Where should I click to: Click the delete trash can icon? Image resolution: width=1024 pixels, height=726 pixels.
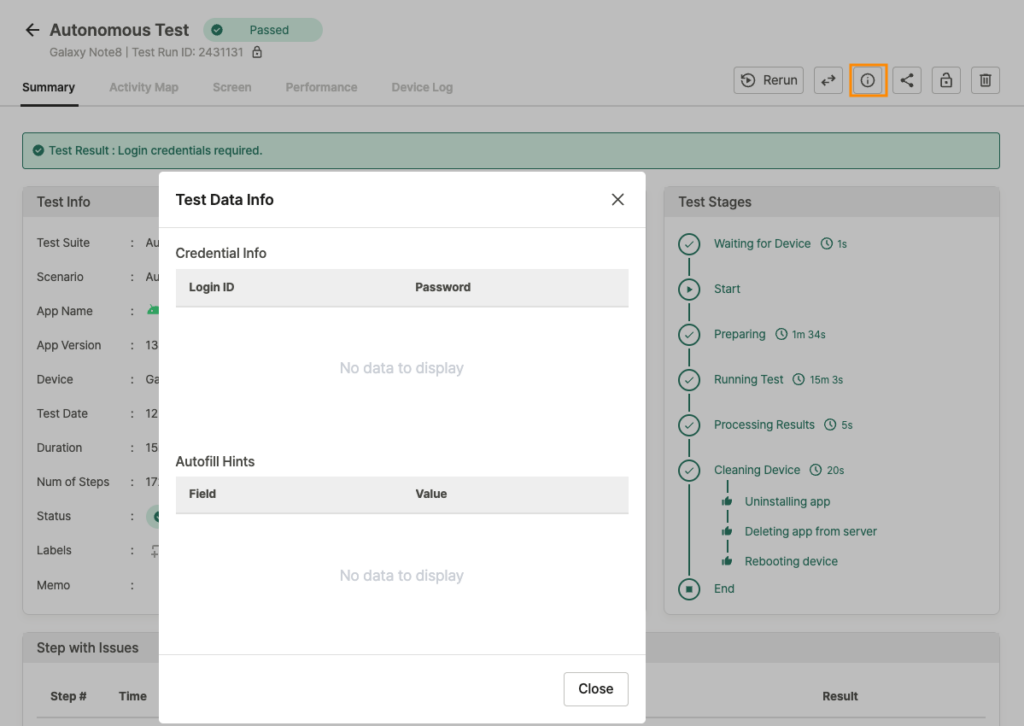pyautogui.click(x=985, y=80)
